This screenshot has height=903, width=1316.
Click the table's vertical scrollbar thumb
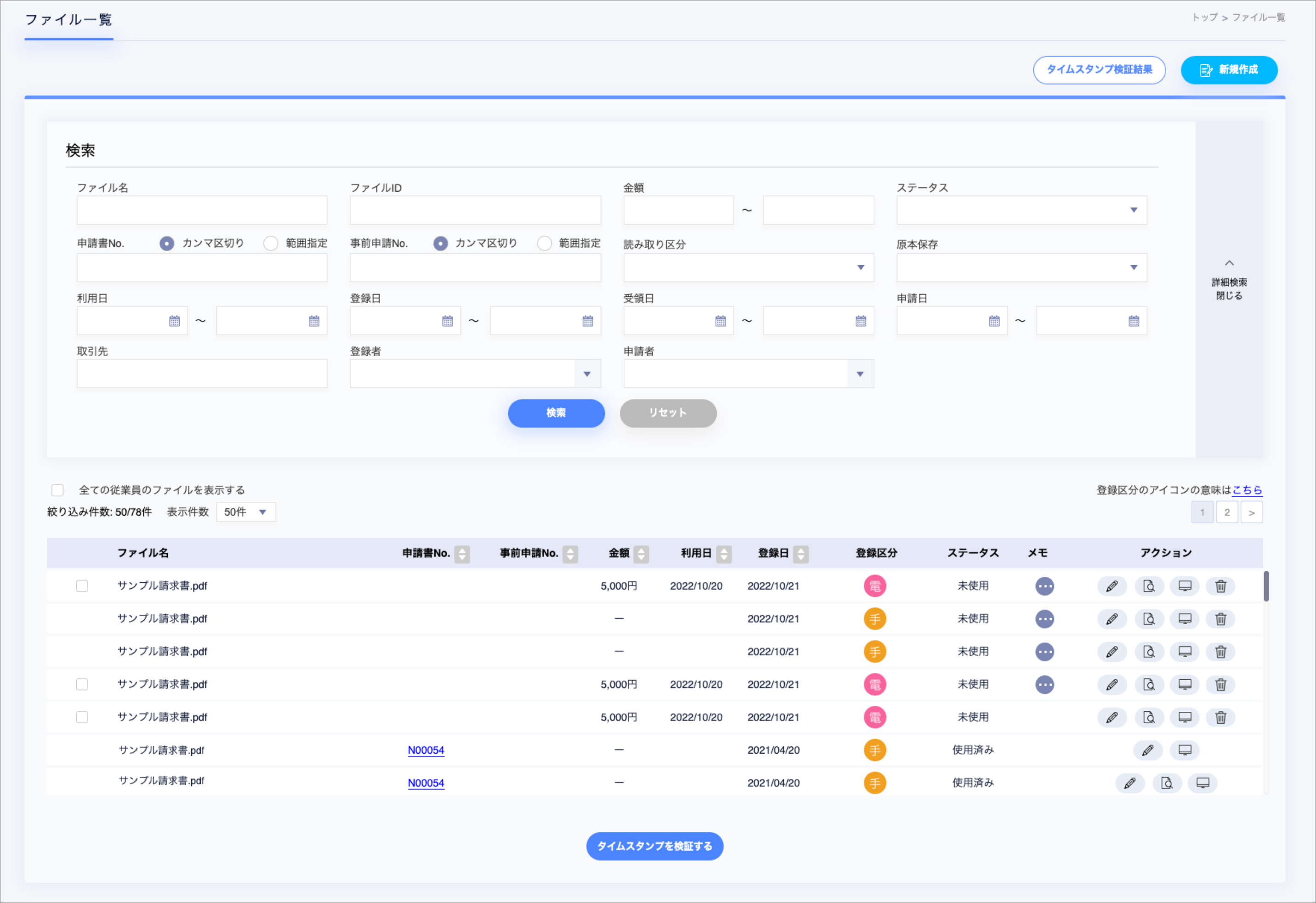[x=1266, y=586]
